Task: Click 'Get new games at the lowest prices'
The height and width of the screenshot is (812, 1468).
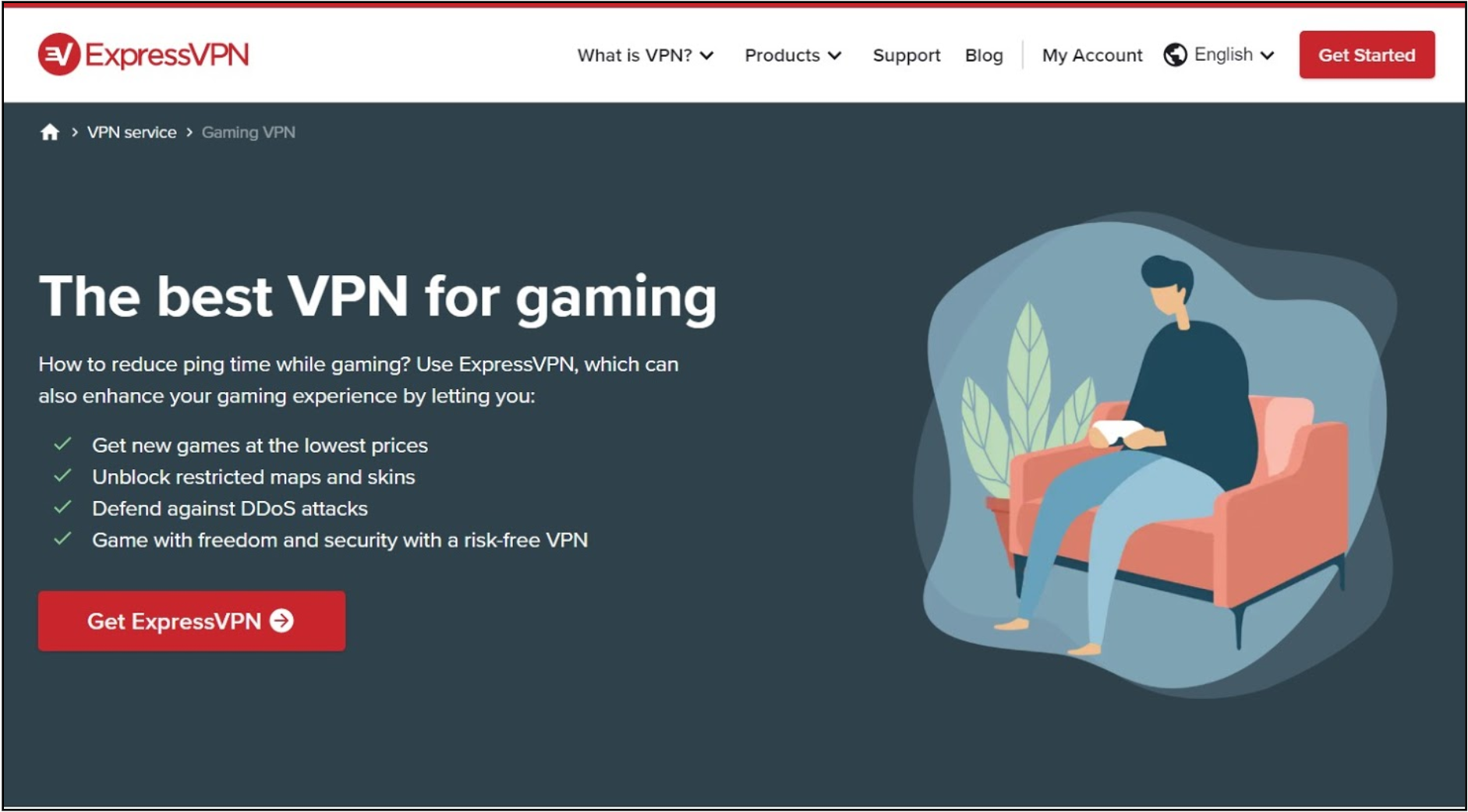Action: [x=260, y=445]
